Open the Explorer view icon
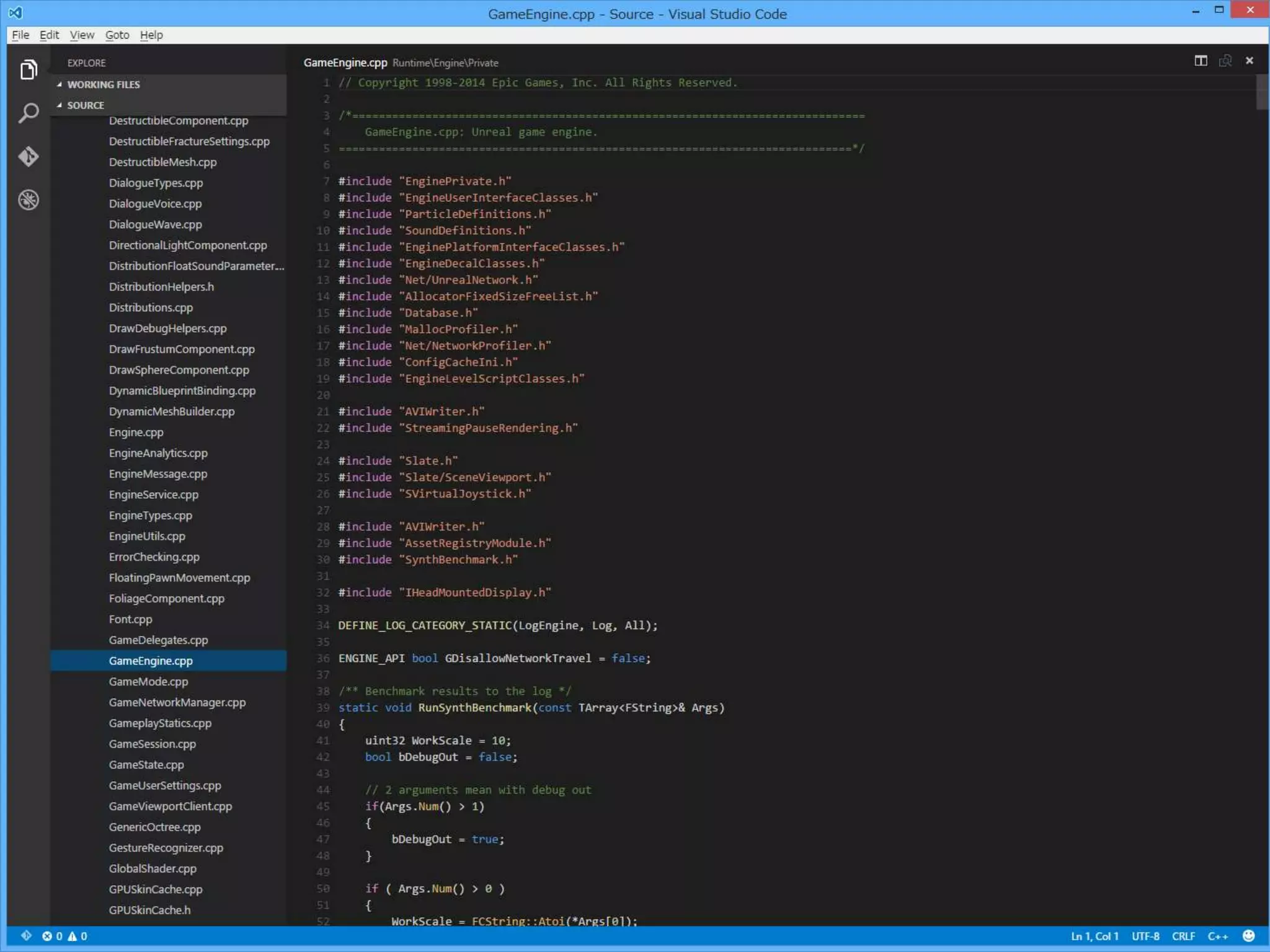The height and width of the screenshot is (952, 1270). point(29,69)
